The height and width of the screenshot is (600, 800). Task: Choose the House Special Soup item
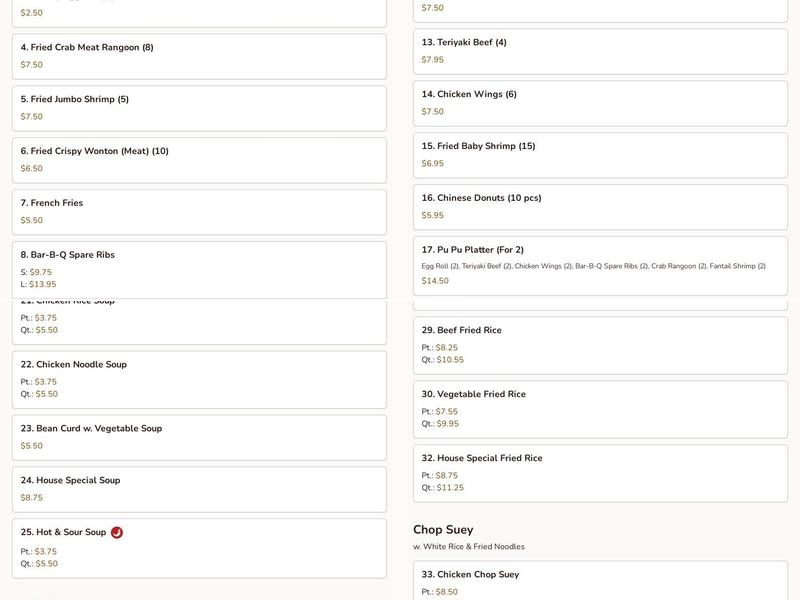pyautogui.click(x=199, y=489)
